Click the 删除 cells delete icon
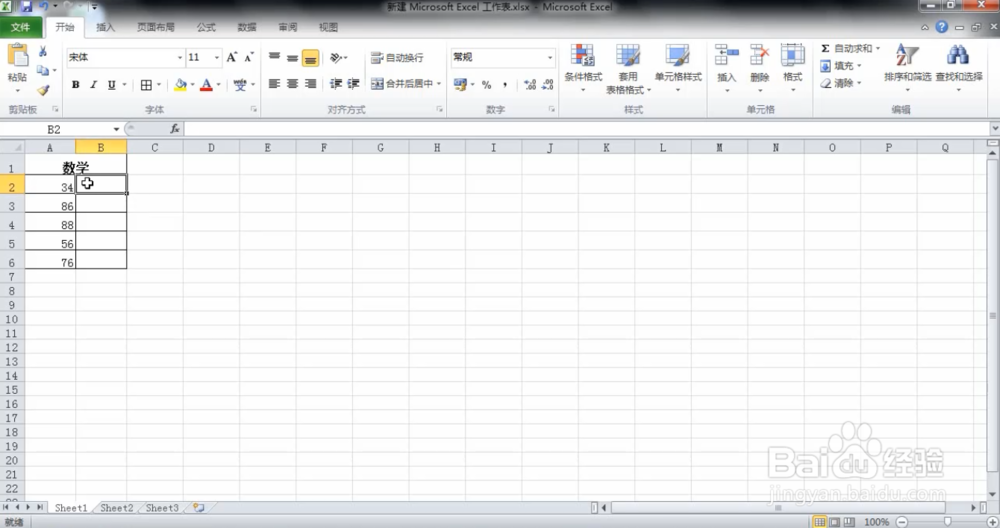Screen dimensions: 1000x528 tap(759, 56)
